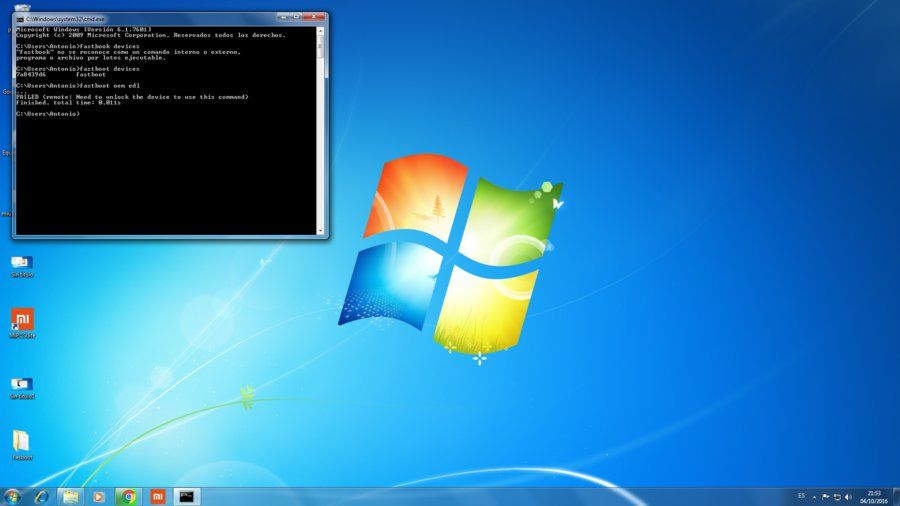Open the taskbar clock showing 04/10/2016
Image resolution: width=900 pixels, height=506 pixels.
[x=874, y=497]
